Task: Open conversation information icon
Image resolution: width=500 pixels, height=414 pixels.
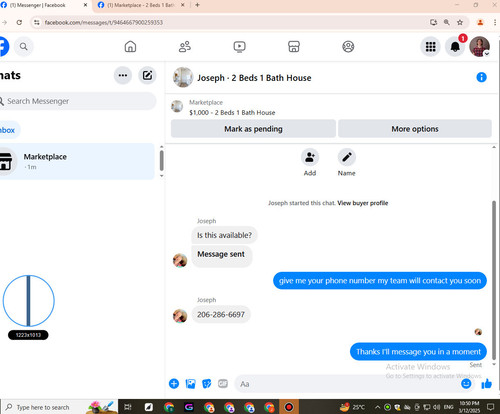Action: pos(481,77)
